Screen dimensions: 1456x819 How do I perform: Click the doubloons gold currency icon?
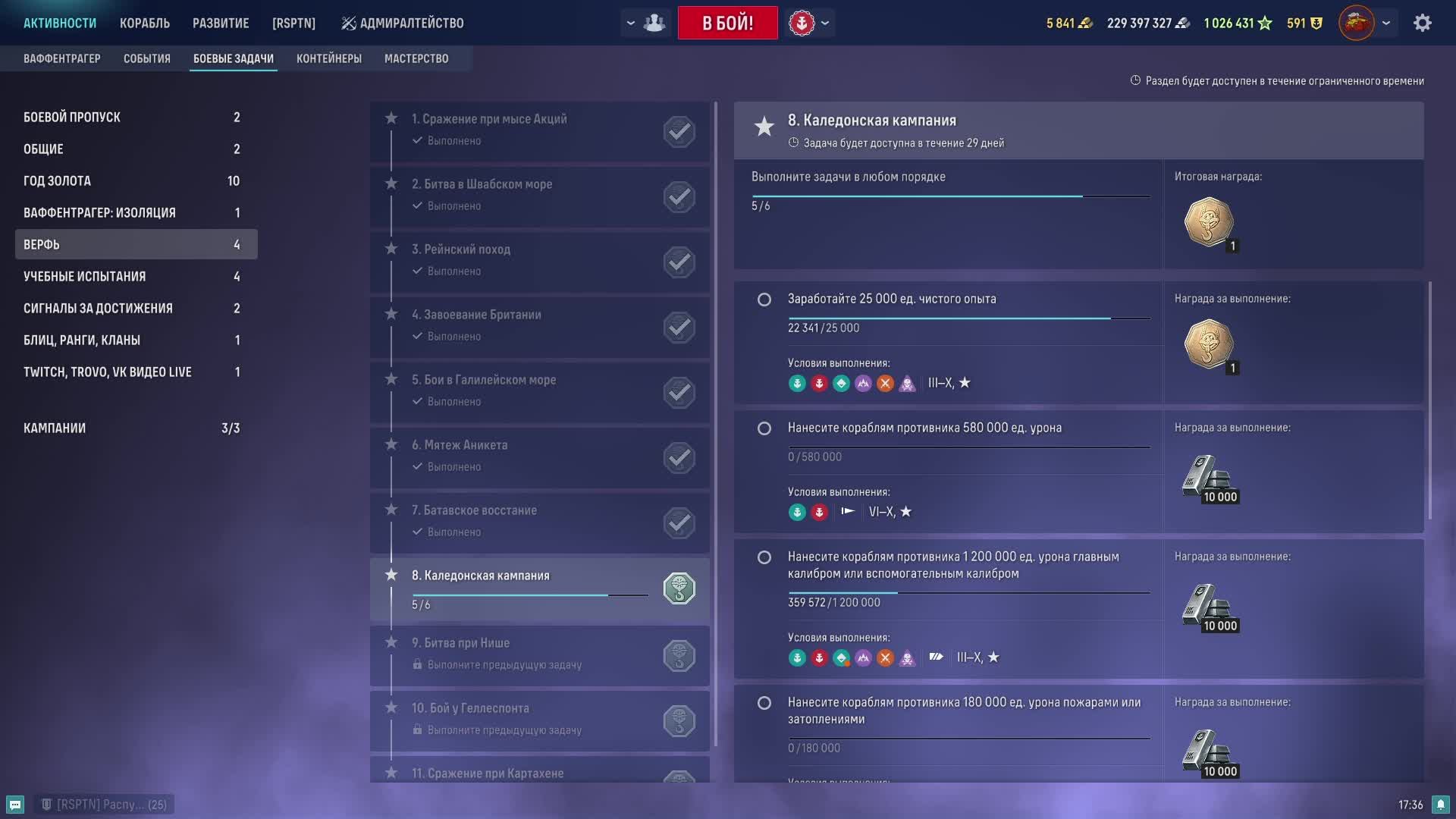click(x=1086, y=23)
